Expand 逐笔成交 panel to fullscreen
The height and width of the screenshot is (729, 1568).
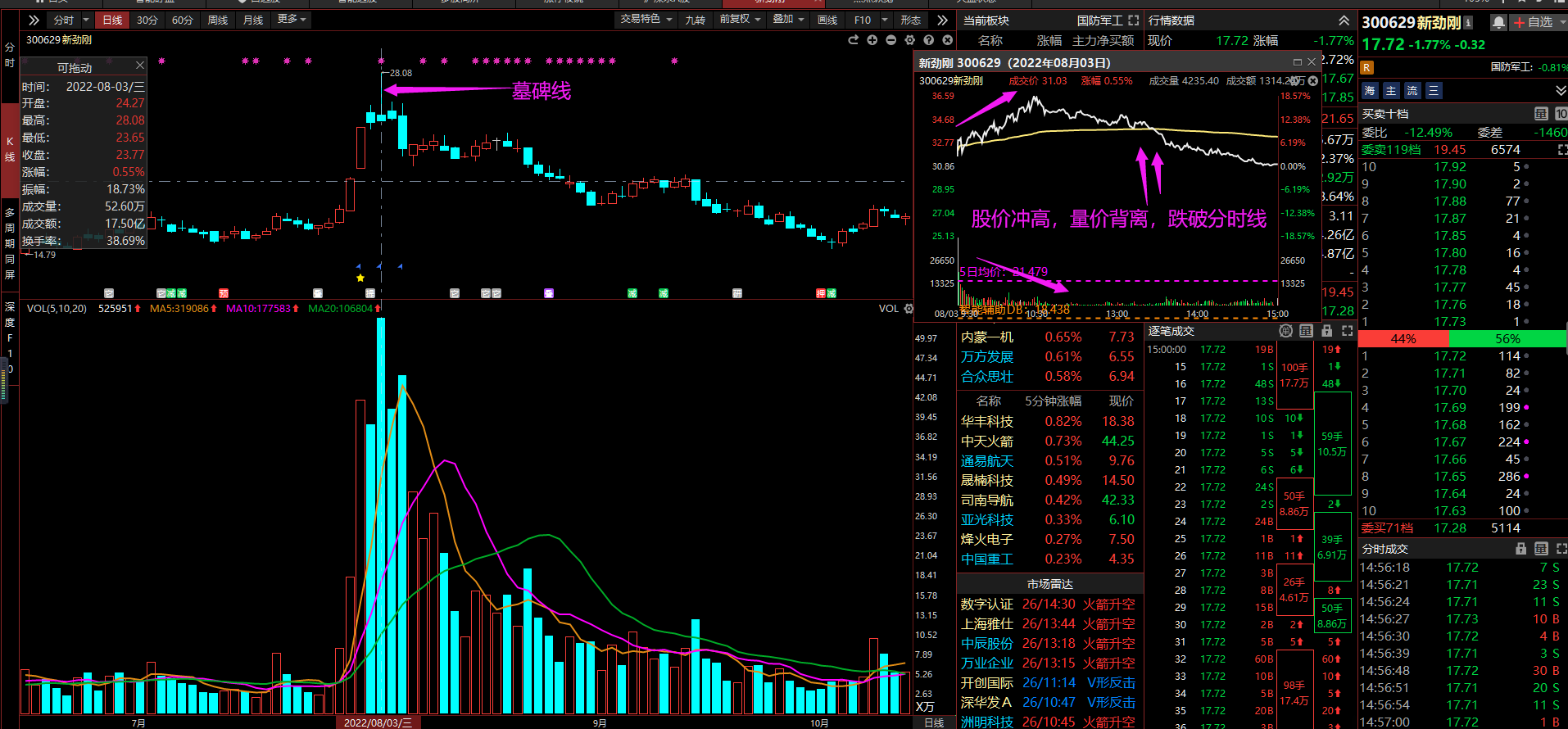pos(1348,331)
